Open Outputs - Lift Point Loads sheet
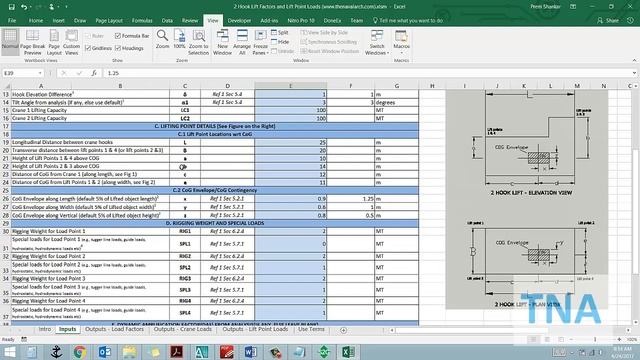Screen dimensions: 640x360 pos(255,329)
